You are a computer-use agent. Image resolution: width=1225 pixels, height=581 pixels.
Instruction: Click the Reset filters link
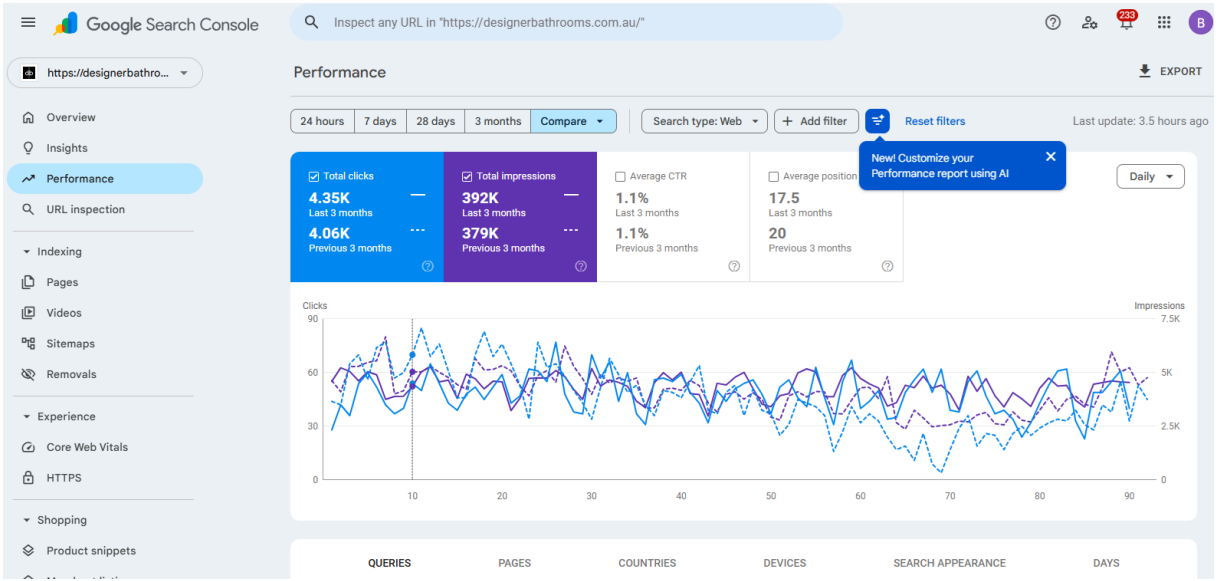[x=935, y=121]
